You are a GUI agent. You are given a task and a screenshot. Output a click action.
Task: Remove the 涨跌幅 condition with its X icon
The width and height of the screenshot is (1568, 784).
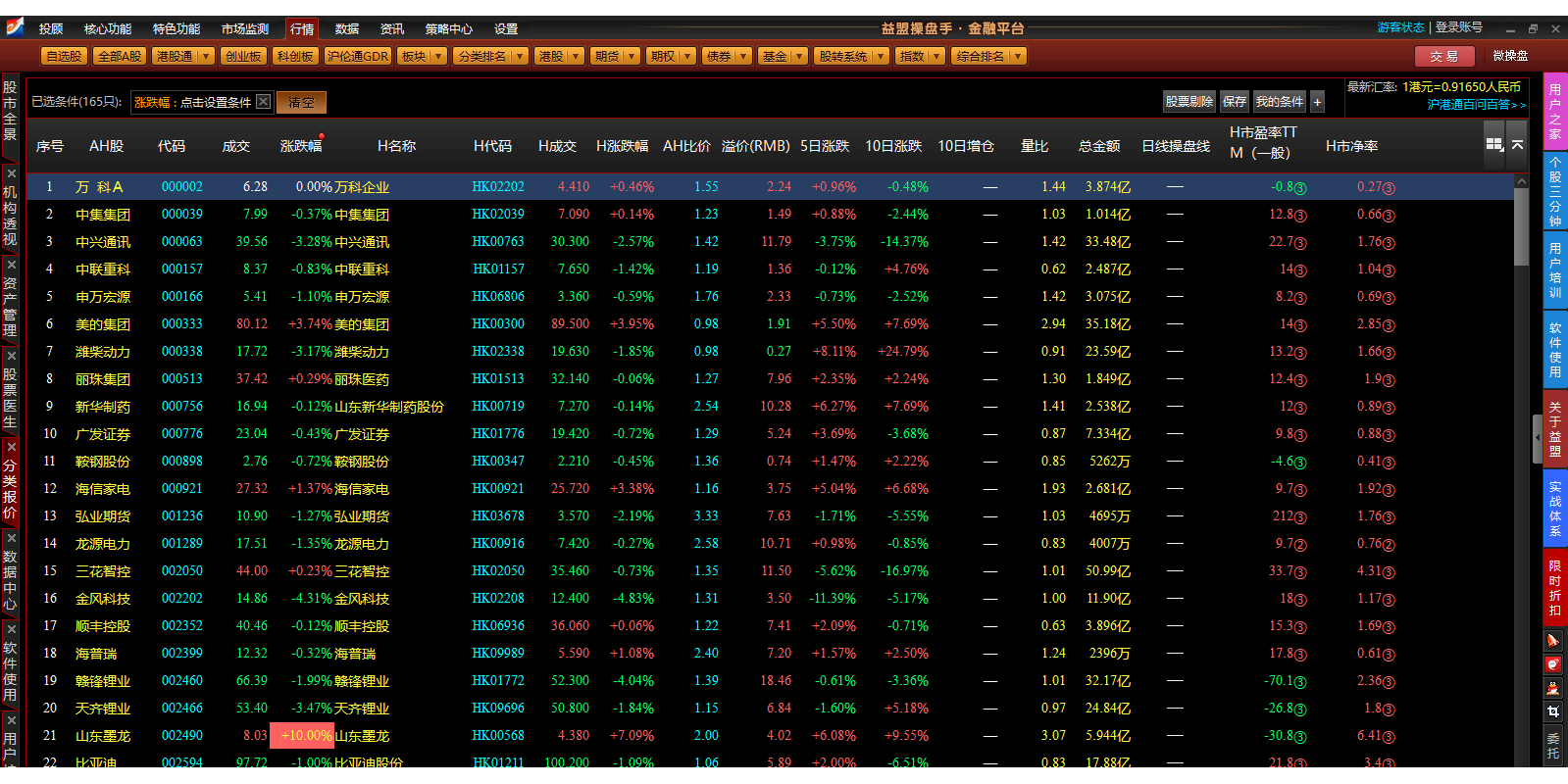coord(263,102)
